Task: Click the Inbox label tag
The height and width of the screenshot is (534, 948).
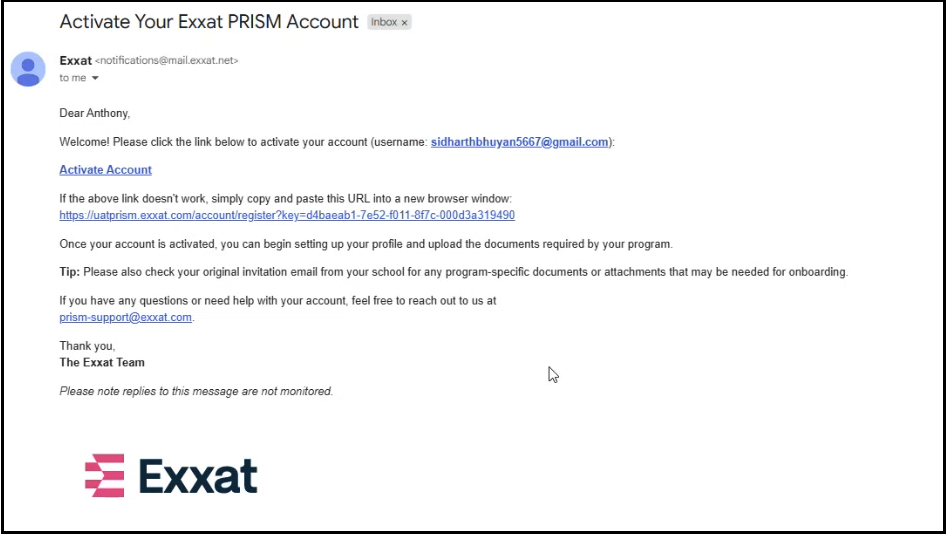Action: (x=384, y=22)
